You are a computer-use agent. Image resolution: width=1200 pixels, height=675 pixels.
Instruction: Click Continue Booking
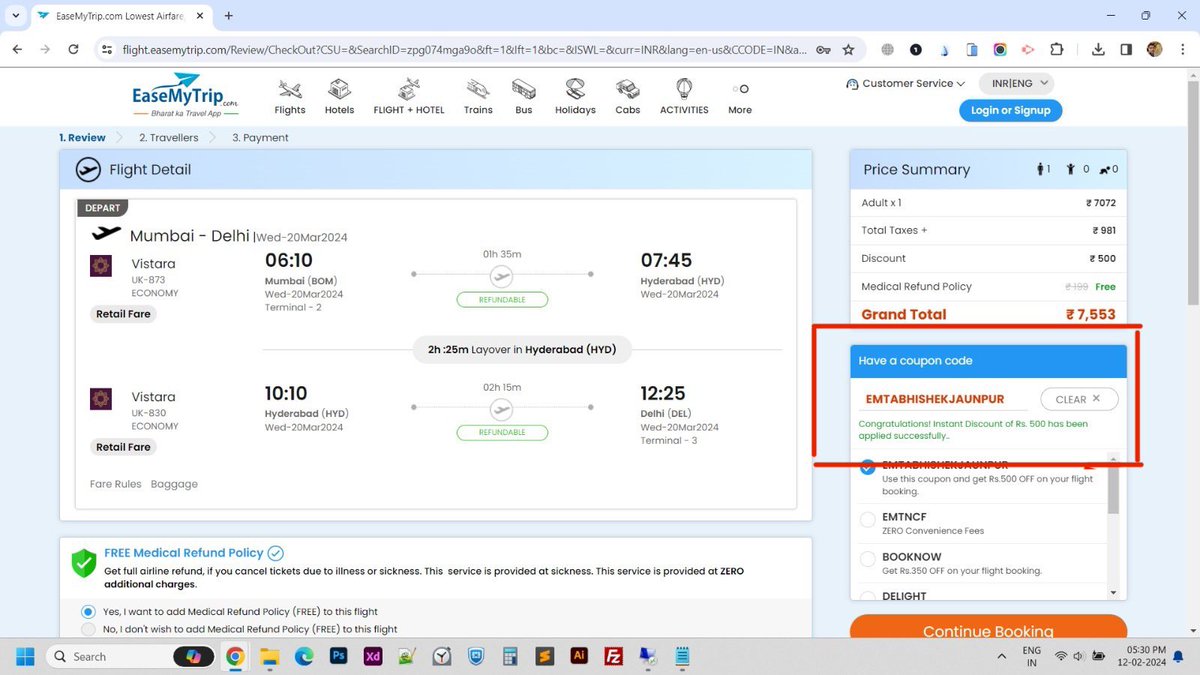coord(988,631)
